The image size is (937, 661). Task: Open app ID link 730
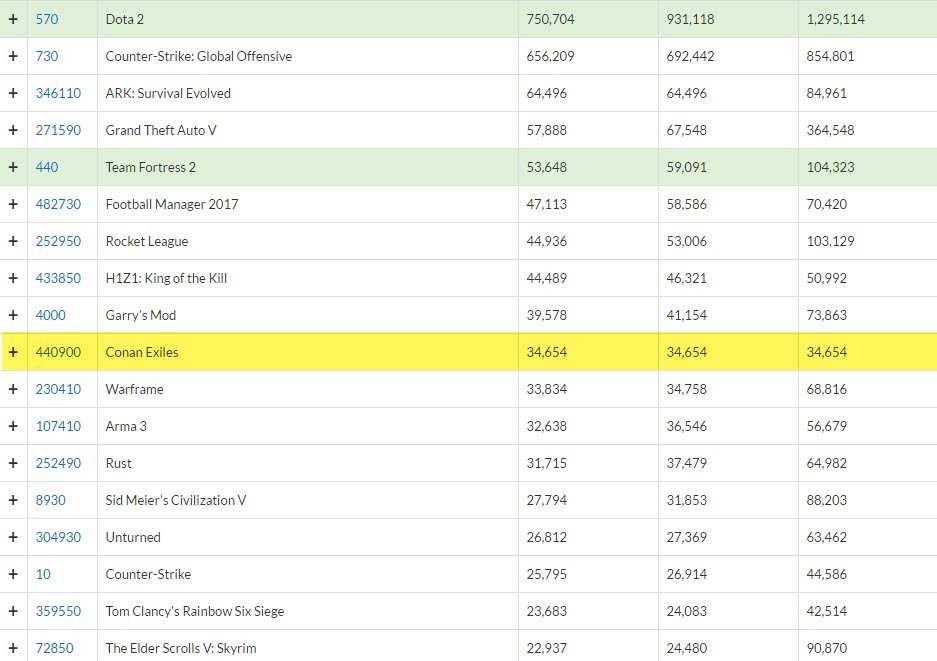coord(47,56)
